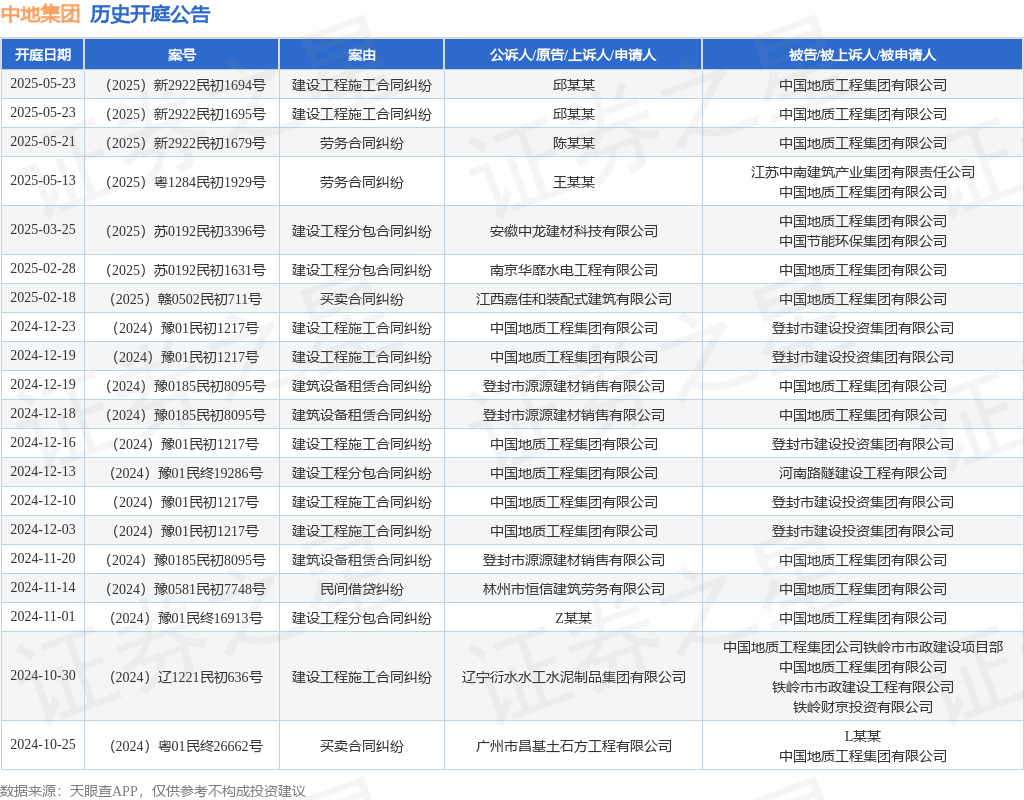Click 买卖合同纠纷 in the 2024-10-25 row

coord(362,746)
